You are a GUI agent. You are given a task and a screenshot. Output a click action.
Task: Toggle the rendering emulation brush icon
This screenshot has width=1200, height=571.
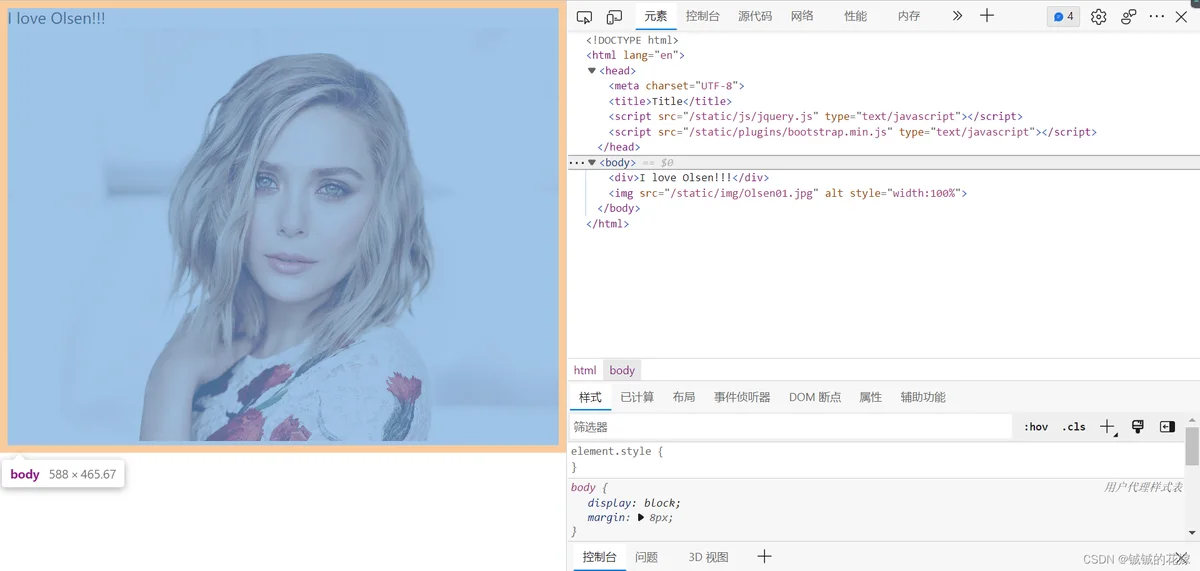1137,427
